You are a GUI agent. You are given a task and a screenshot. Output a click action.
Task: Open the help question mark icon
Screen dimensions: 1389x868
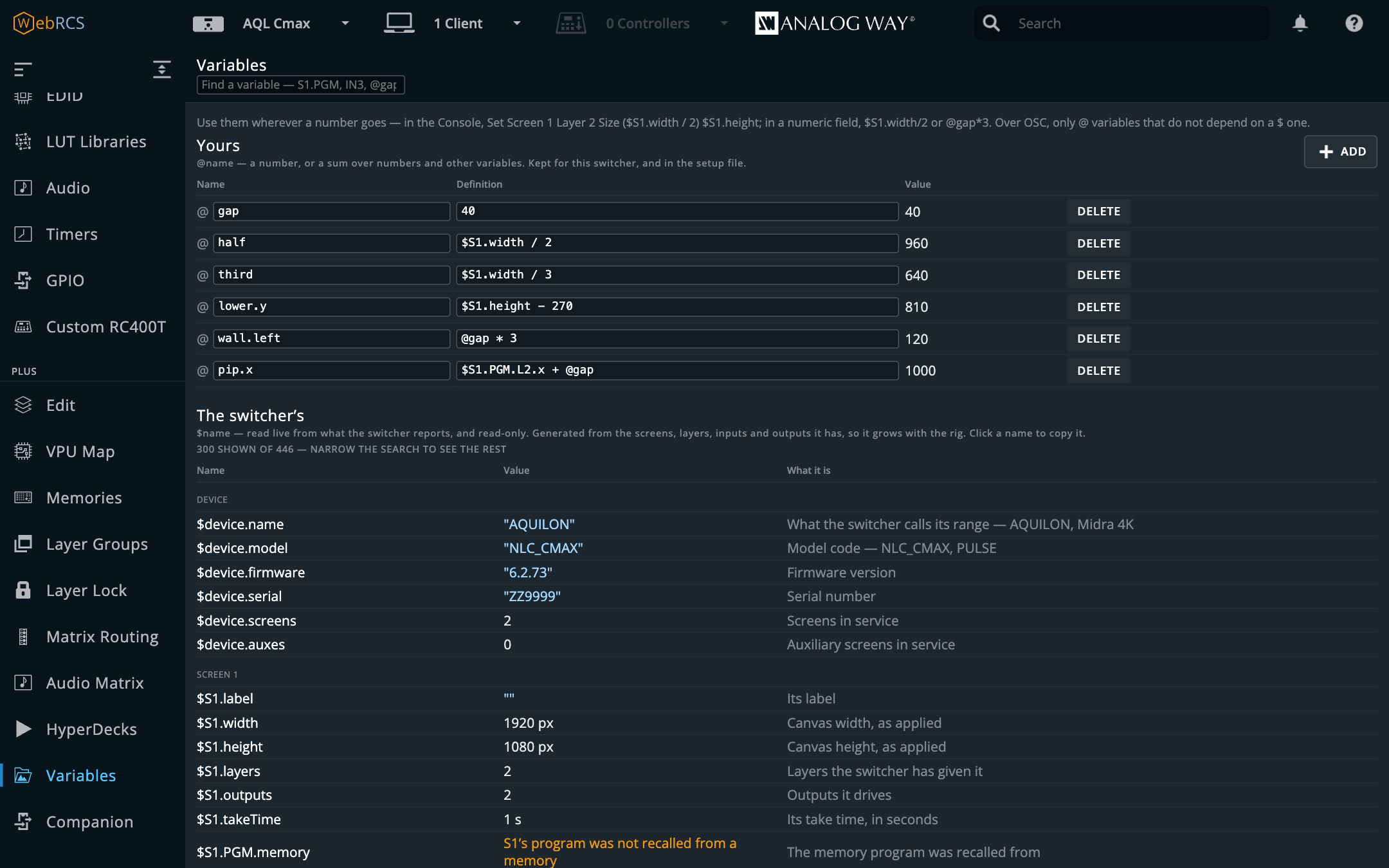click(x=1354, y=23)
